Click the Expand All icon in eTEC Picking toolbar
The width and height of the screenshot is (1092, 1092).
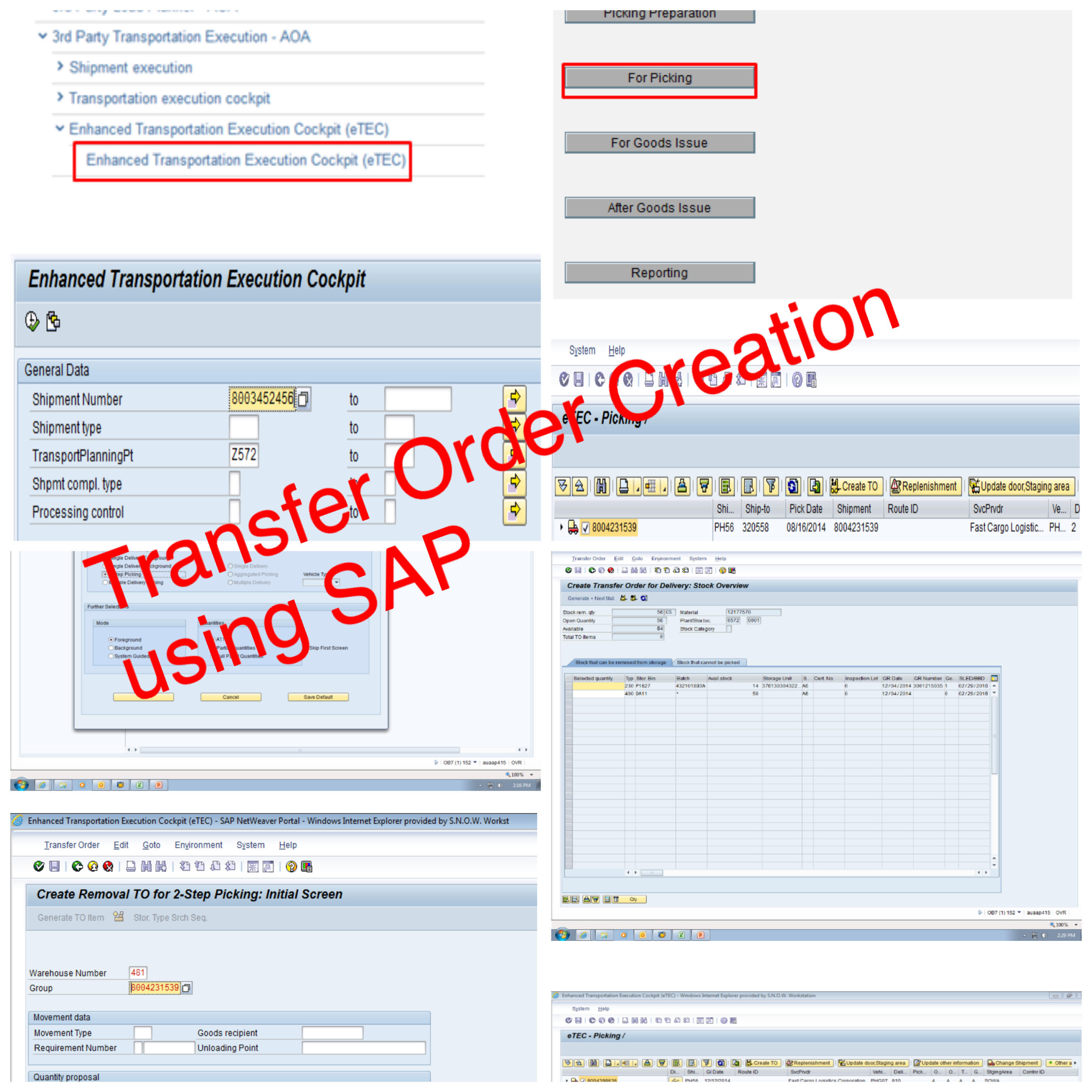pos(562,486)
